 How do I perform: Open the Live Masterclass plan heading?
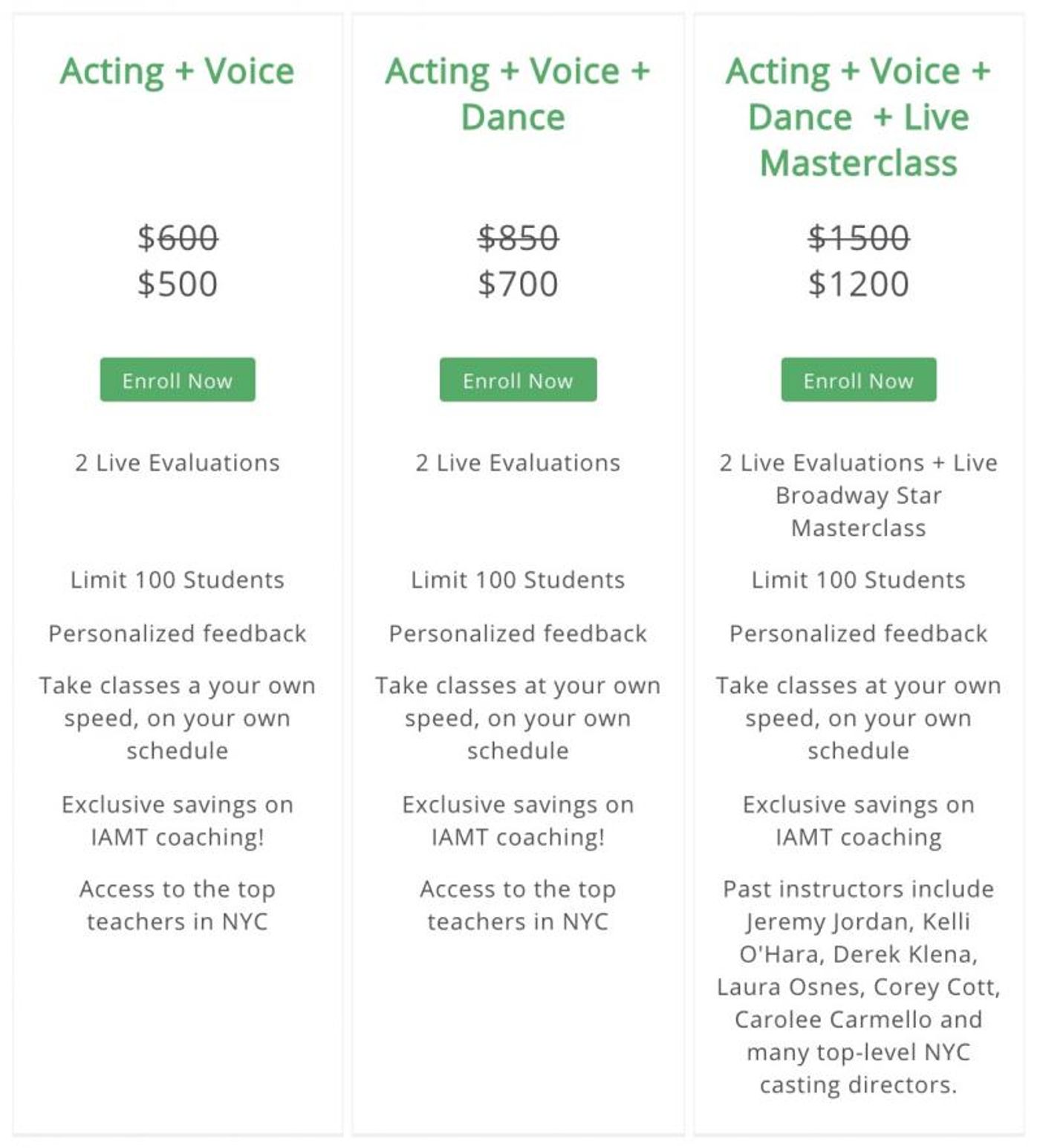pyautogui.click(x=858, y=116)
